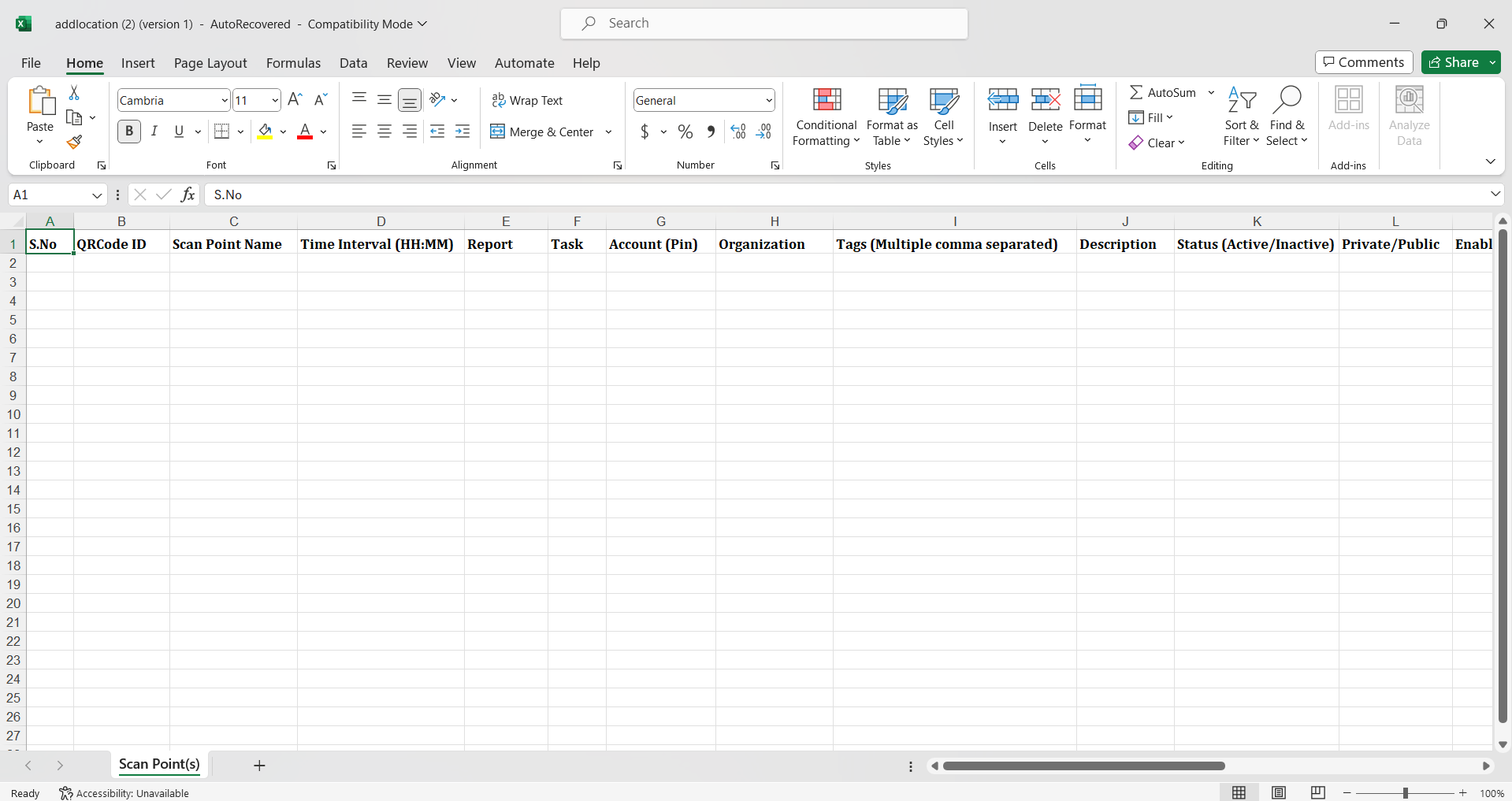
Task: Open the Font settings dialog launcher
Action: pyautogui.click(x=332, y=165)
